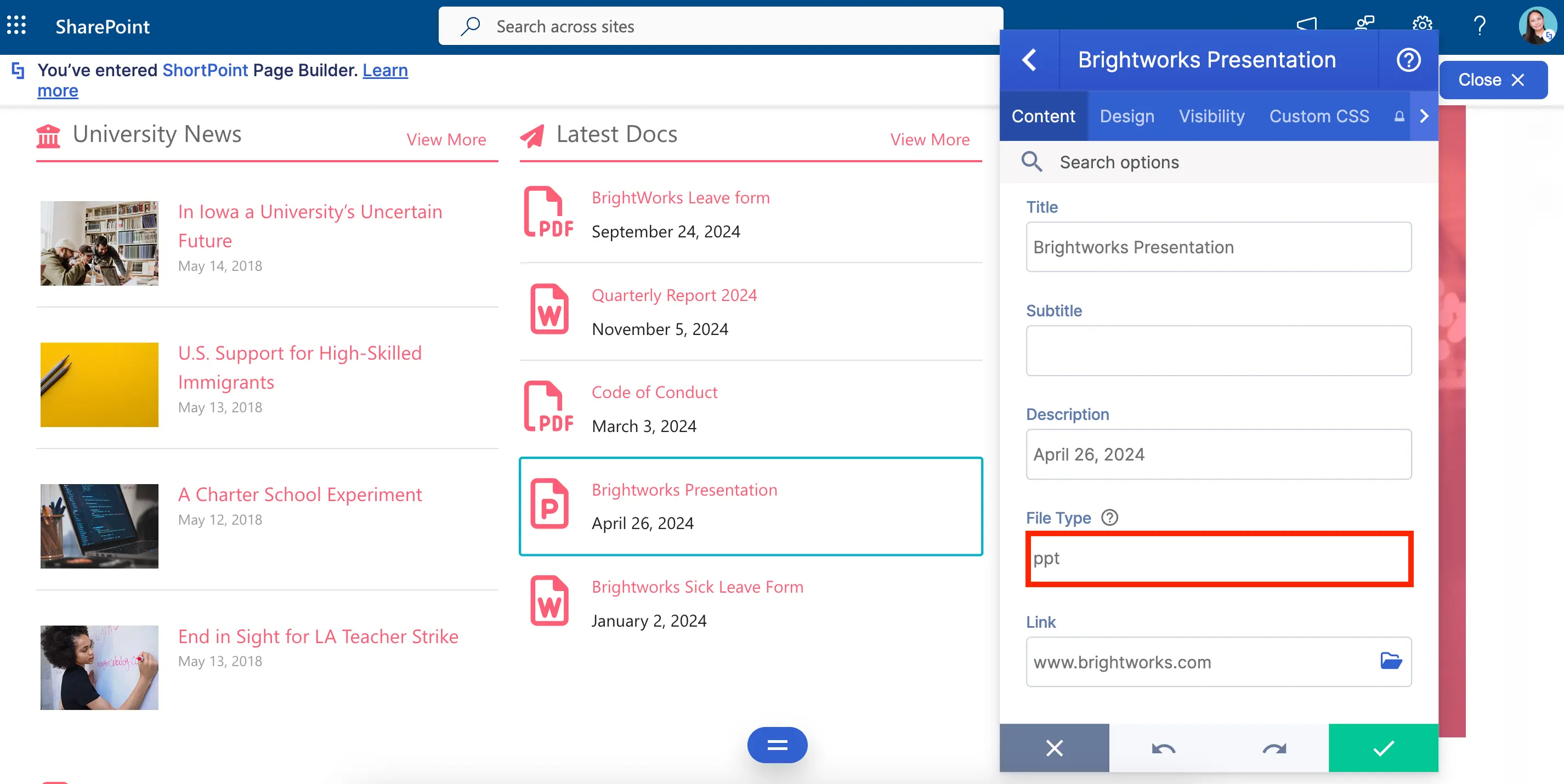This screenshot has height=784, width=1564.
Task: Open the Iowa University's Uncertain Future article
Action: pos(310,226)
